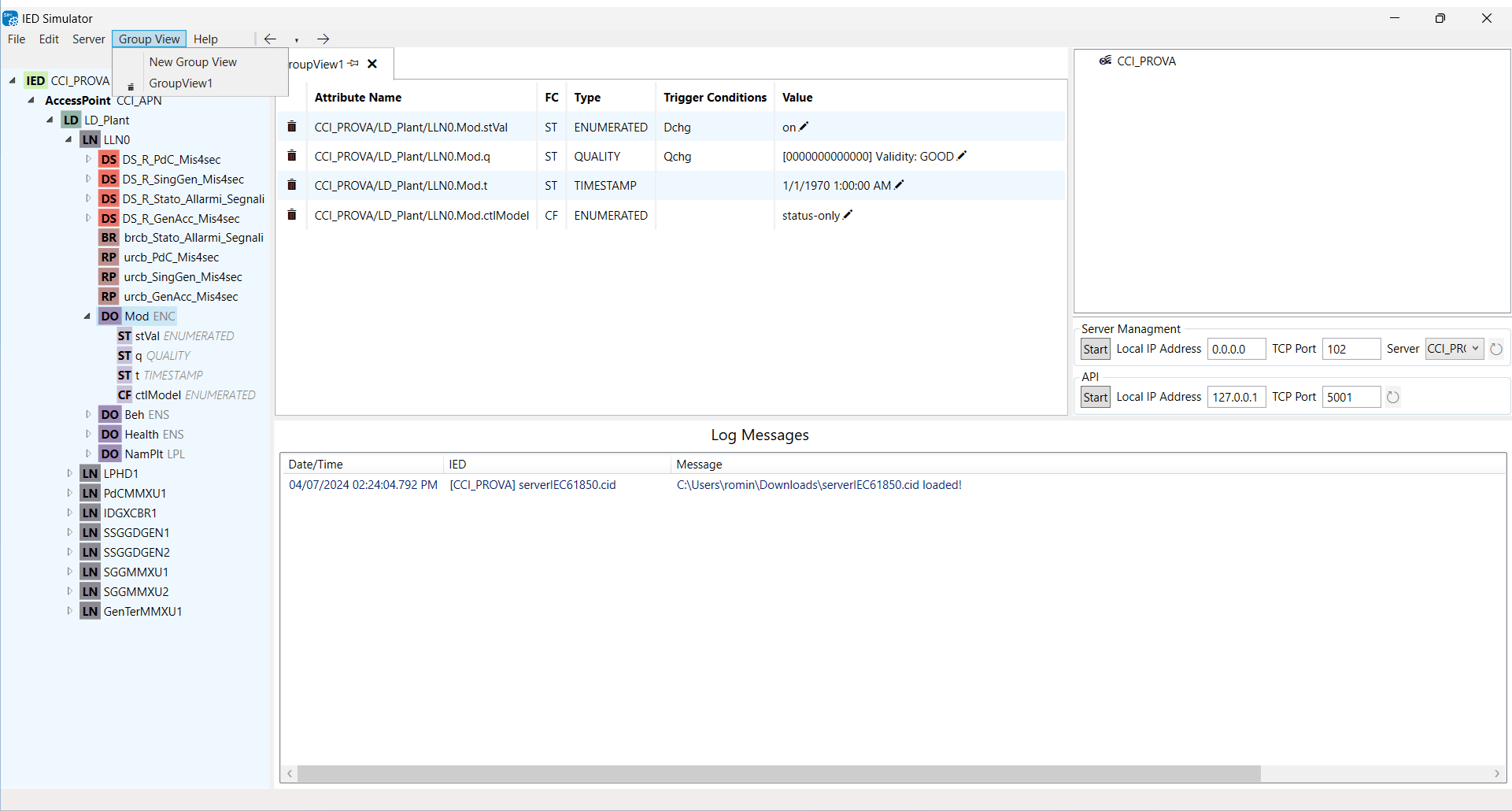
Task: Refresh the API settings
Action: (1393, 397)
